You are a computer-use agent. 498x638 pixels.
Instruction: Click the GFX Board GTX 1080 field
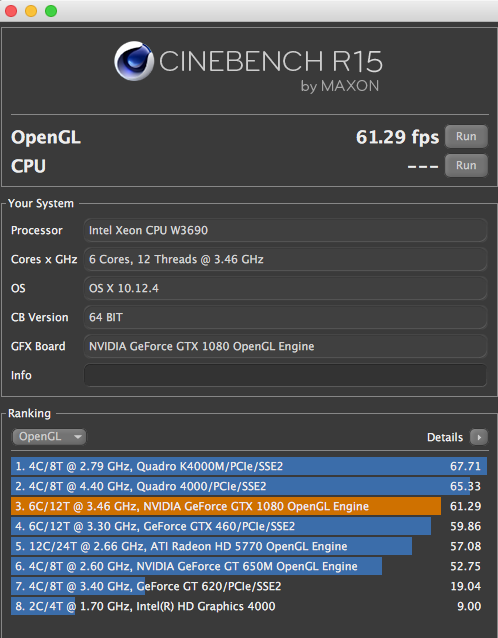click(285, 346)
